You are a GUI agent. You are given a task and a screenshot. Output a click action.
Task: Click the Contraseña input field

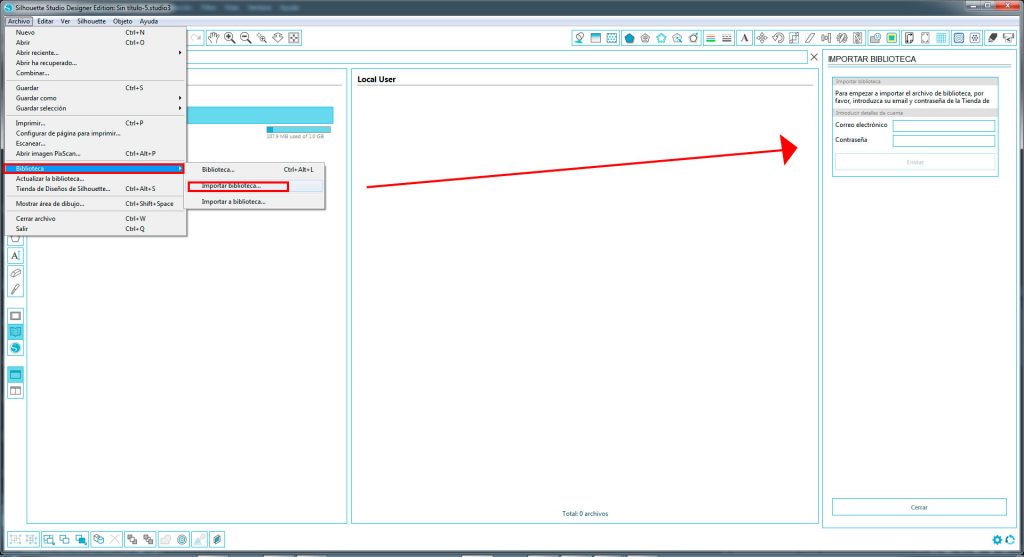(944, 140)
